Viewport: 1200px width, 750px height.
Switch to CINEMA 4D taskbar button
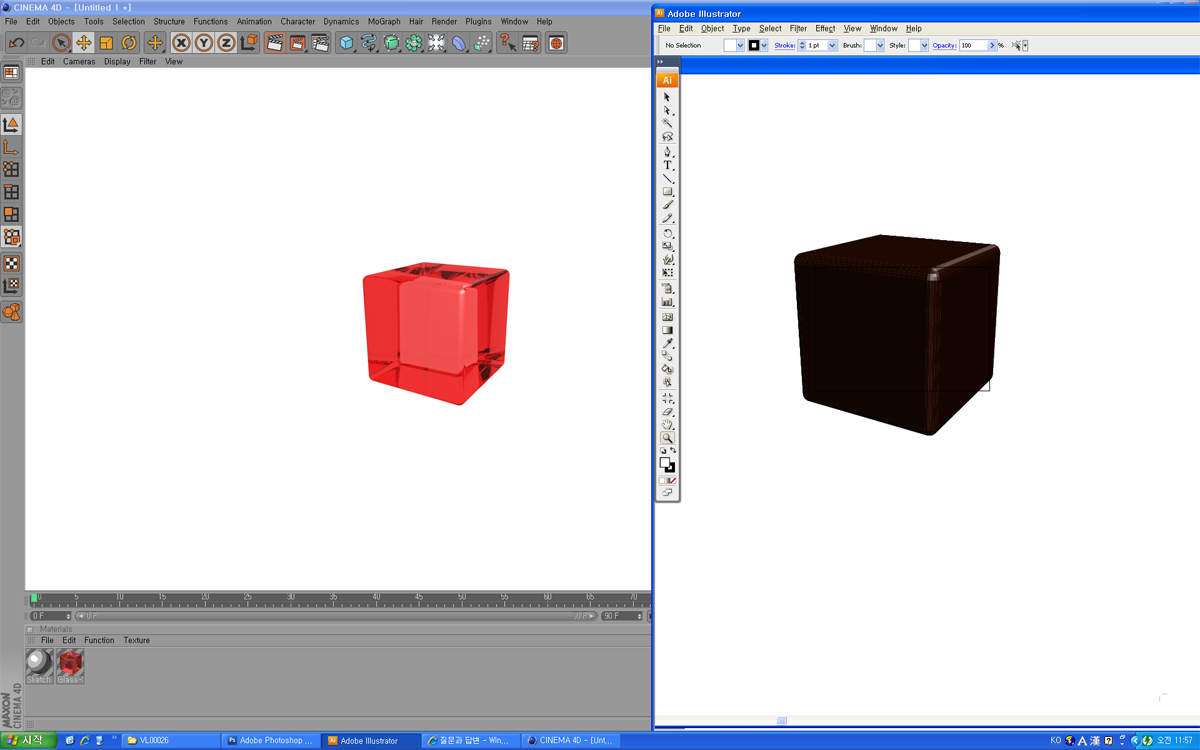pos(571,741)
